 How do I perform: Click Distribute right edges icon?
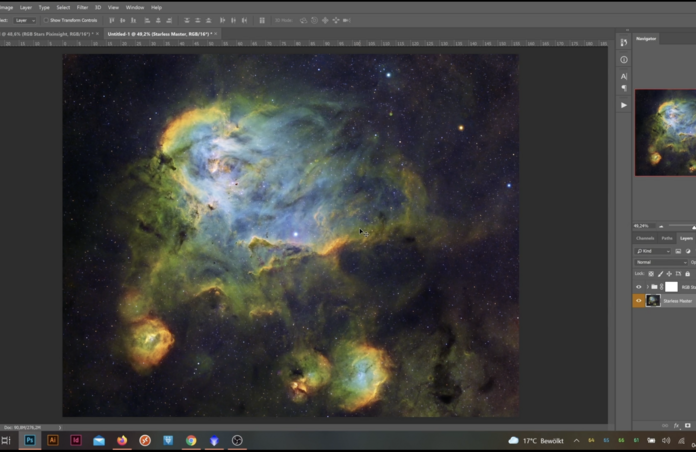[244, 20]
